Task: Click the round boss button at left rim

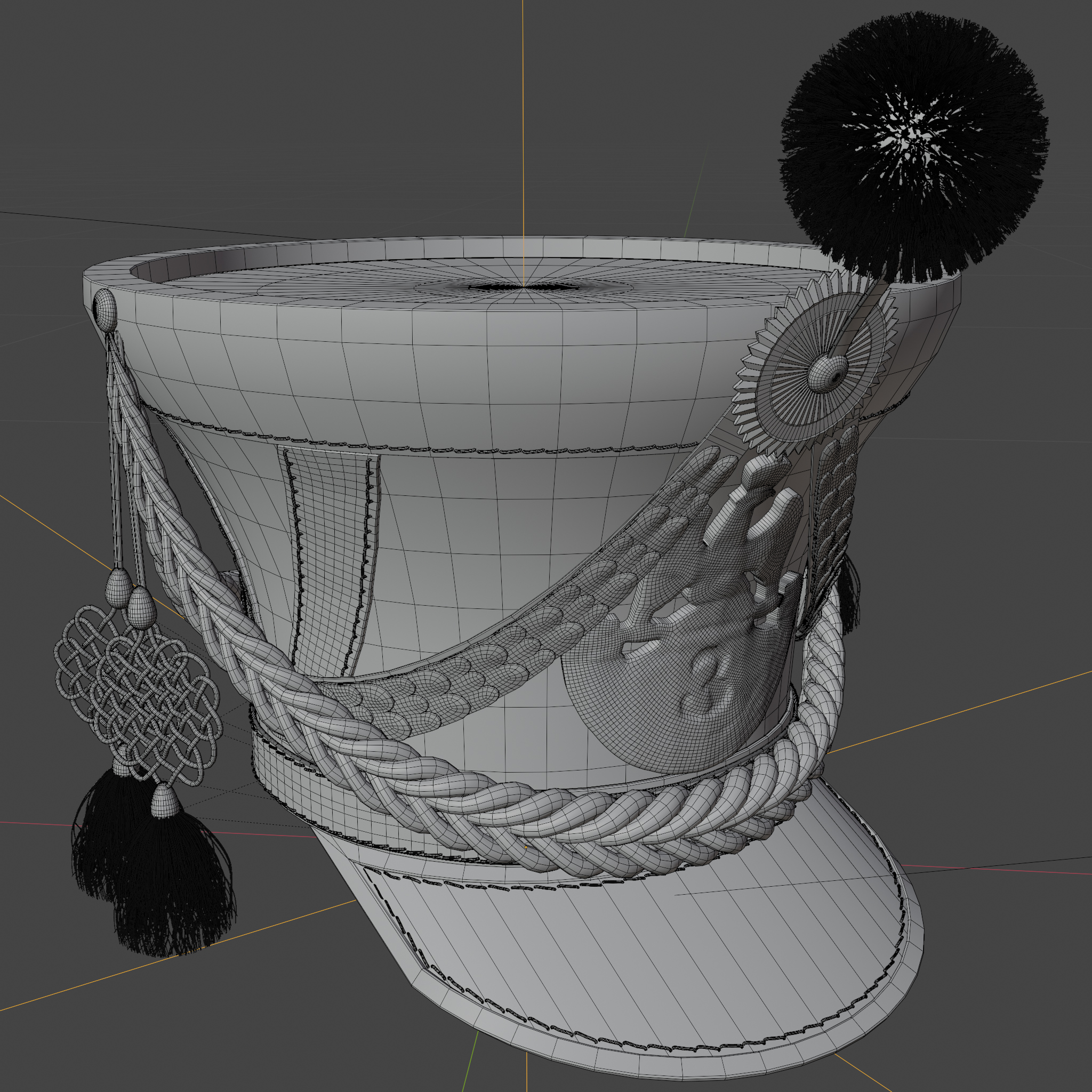Action: (x=105, y=309)
